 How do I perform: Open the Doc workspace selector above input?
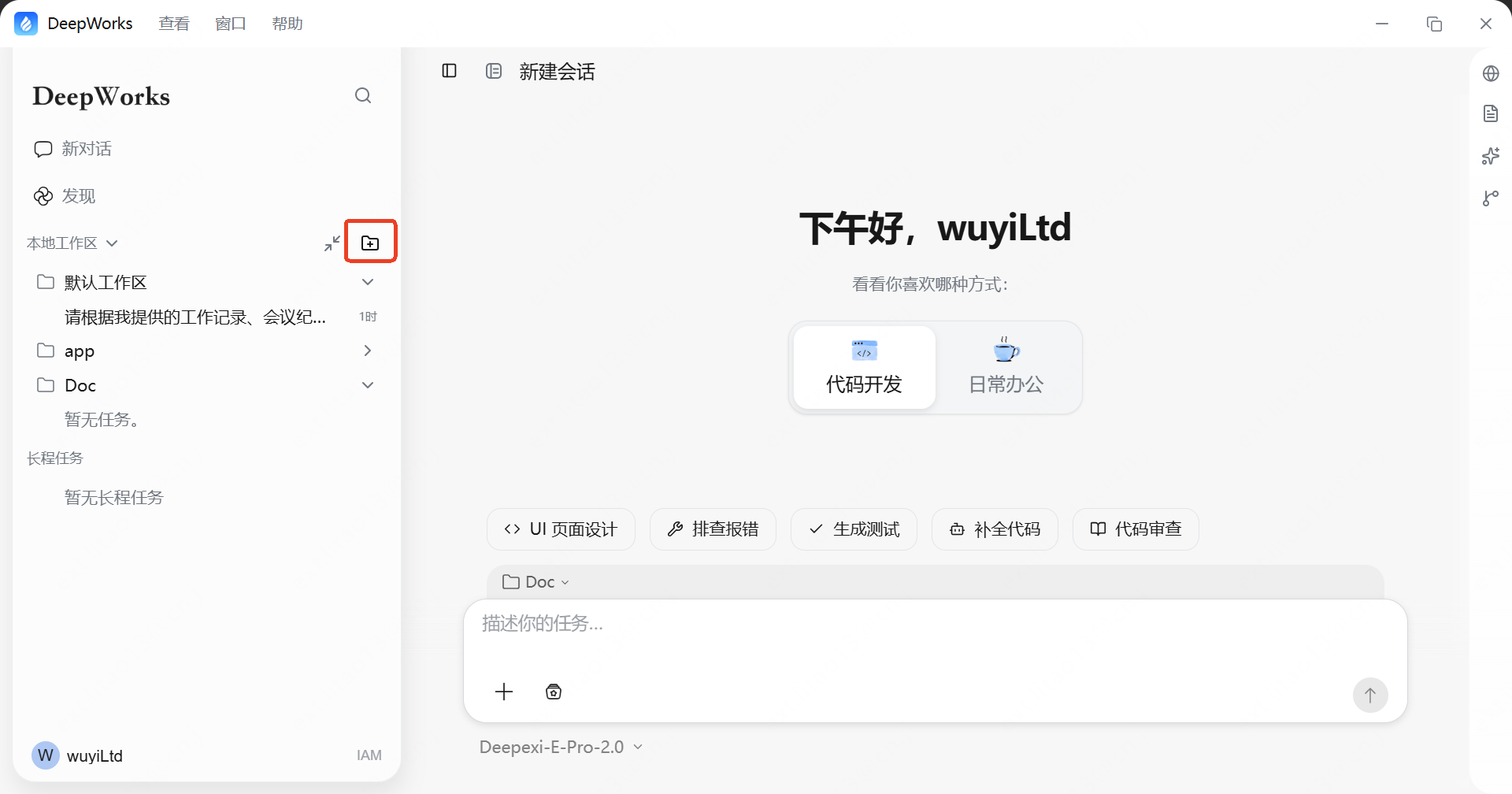click(x=536, y=582)
